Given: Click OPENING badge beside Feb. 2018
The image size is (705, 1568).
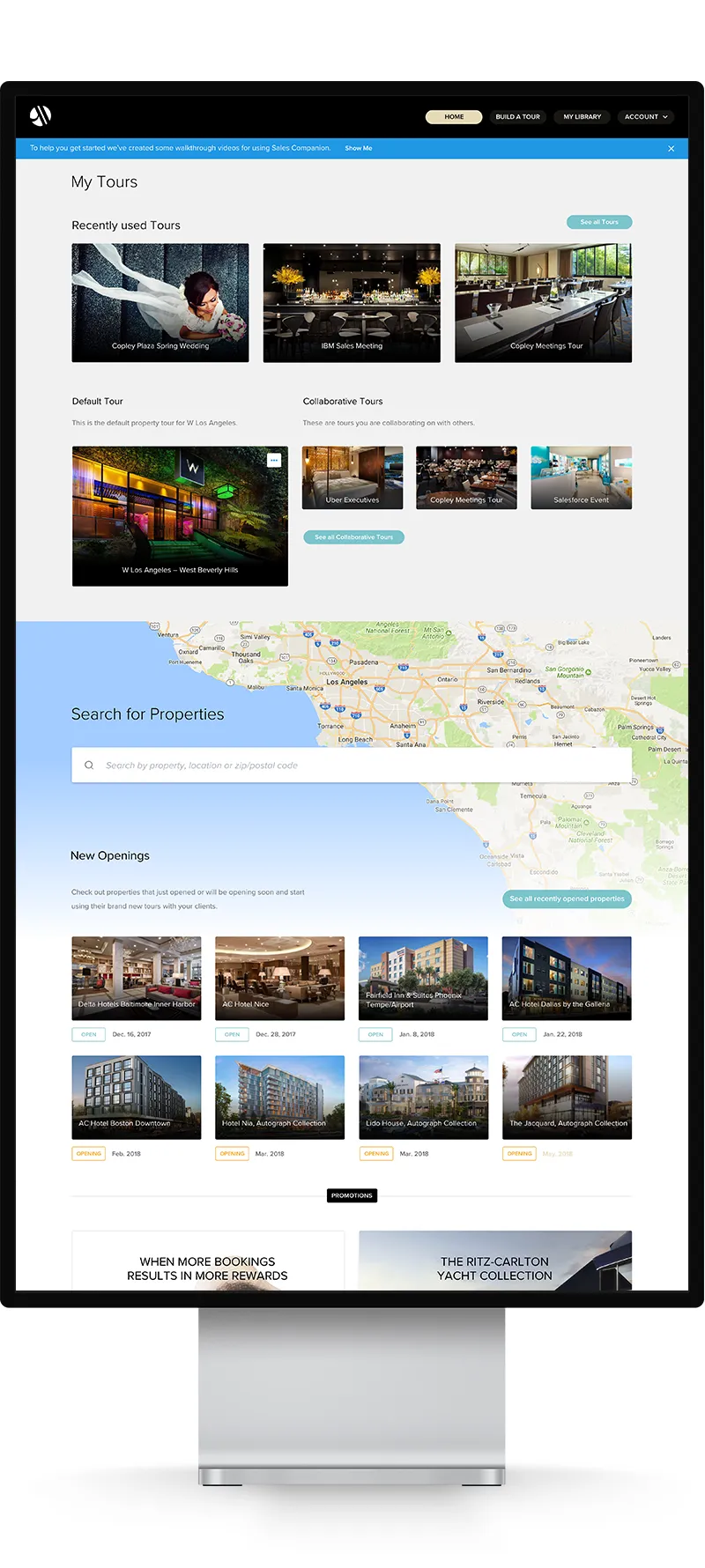Looking at the screenshot, I should [89, 1153].
